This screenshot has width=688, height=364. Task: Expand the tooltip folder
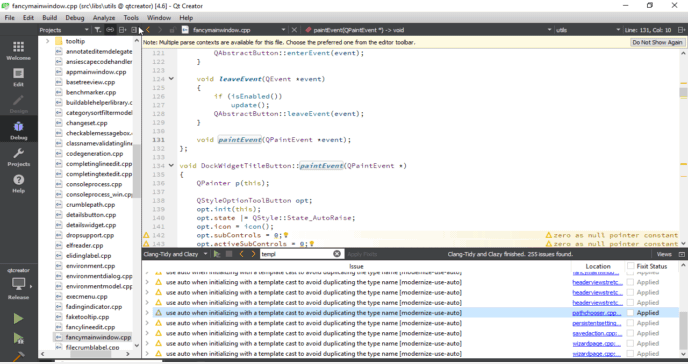[x=47, y=41]
